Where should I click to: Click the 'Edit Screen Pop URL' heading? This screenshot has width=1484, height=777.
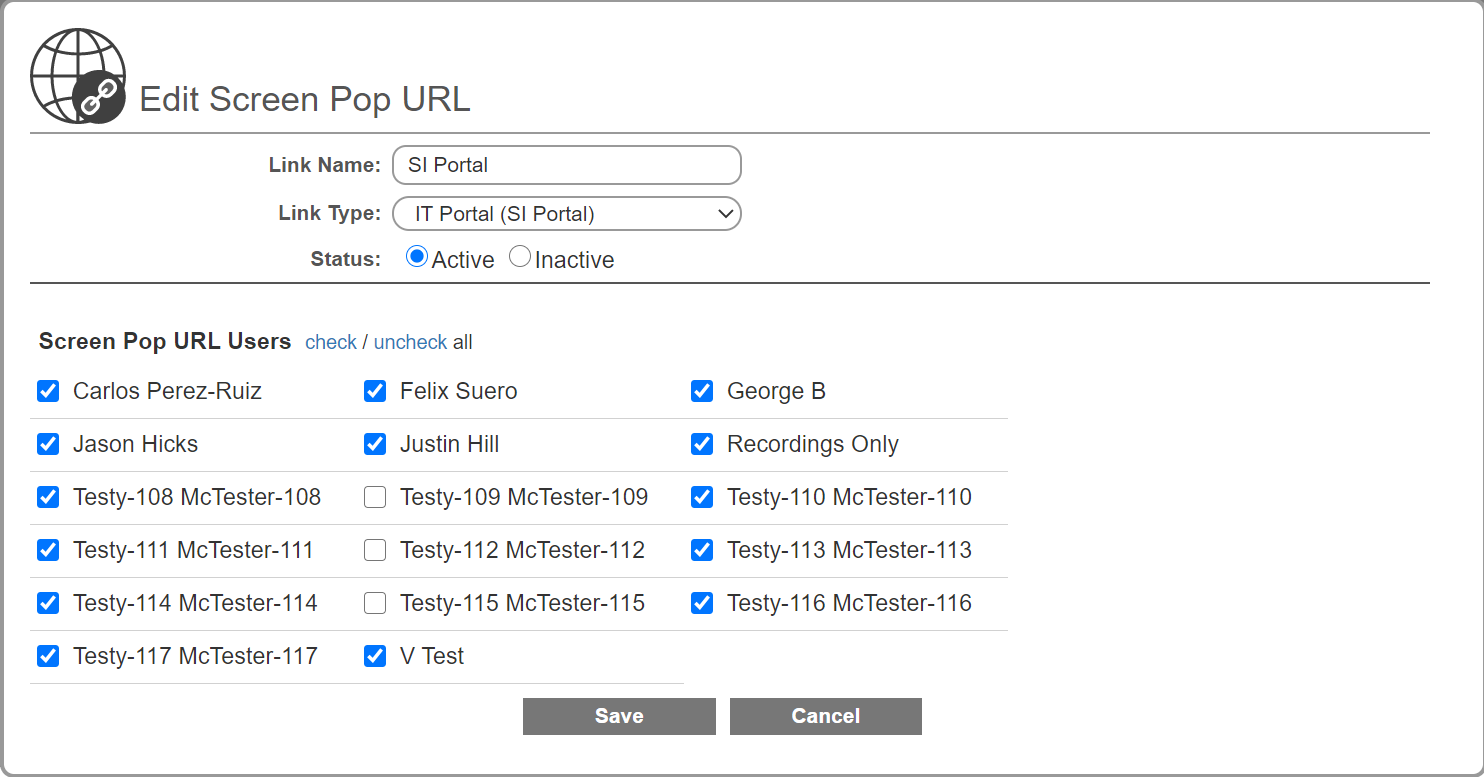coord(305,100)
